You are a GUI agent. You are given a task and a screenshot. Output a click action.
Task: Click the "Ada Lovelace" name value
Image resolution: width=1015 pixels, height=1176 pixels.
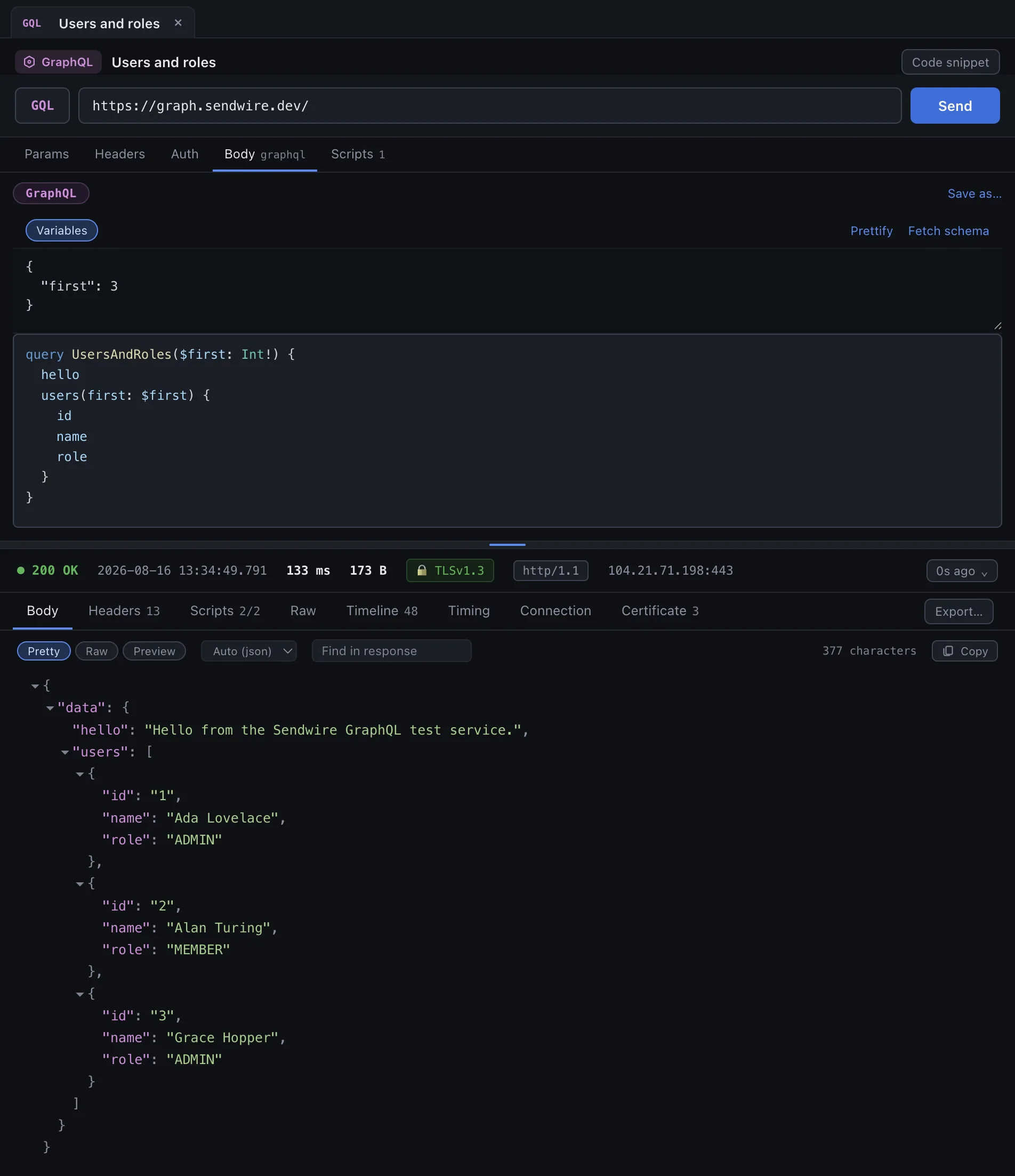(222, 818)
